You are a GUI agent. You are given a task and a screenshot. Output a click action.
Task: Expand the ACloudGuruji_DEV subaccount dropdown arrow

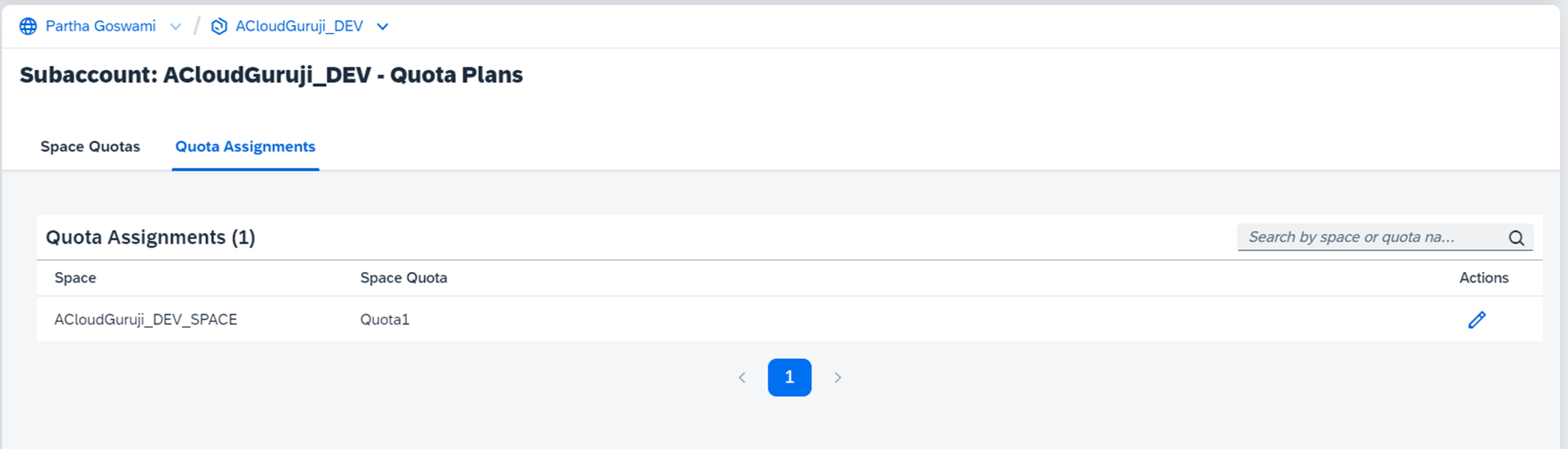[383, 27]
